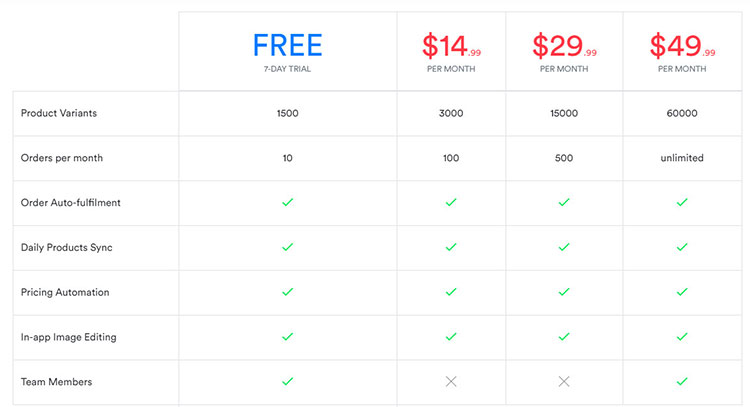Click Team Members checkmark in FREE column
Screen dimensions: 750x407
pos(287,381)
